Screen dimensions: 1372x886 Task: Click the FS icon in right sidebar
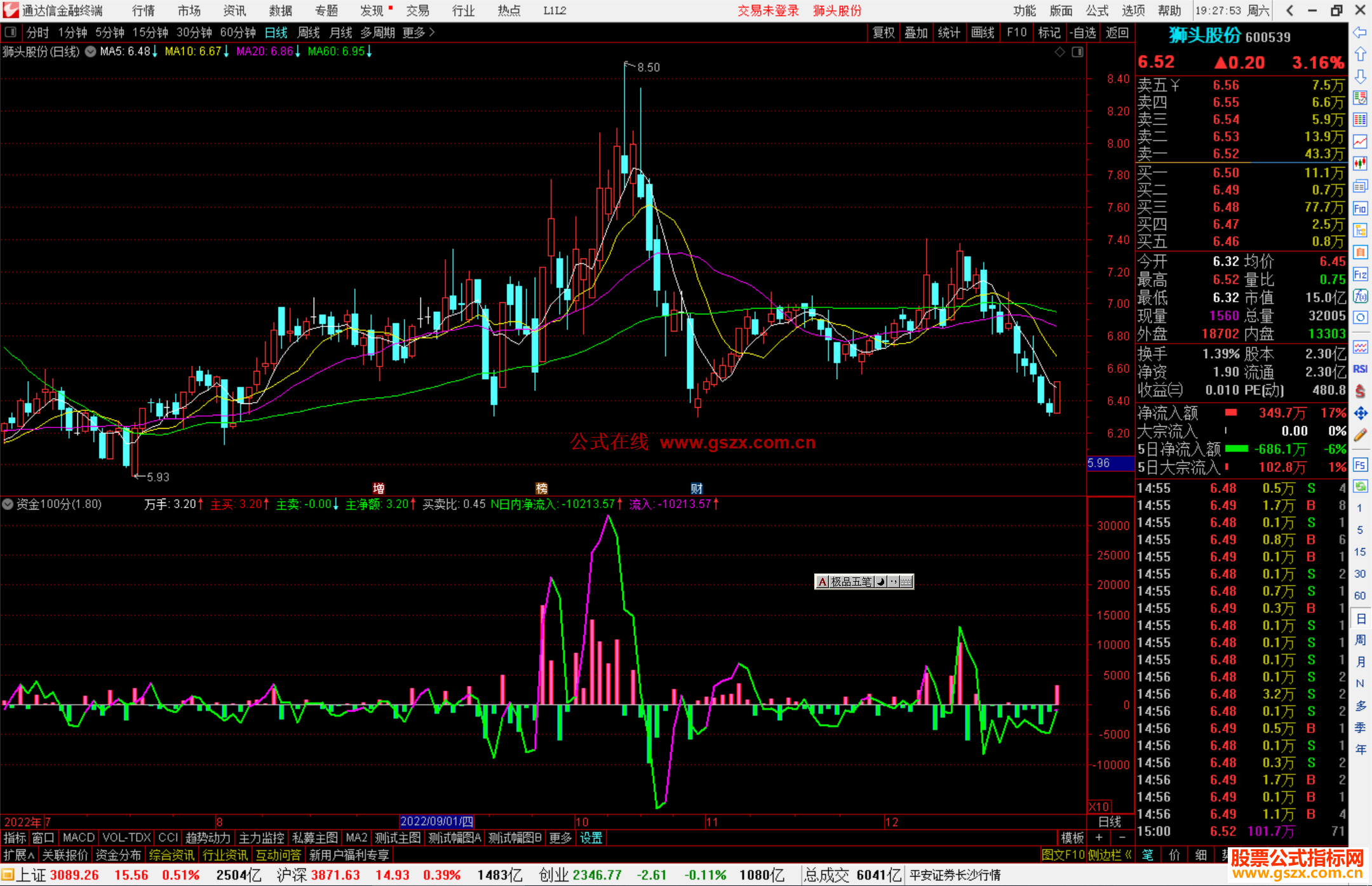[x=1360, y=465]
